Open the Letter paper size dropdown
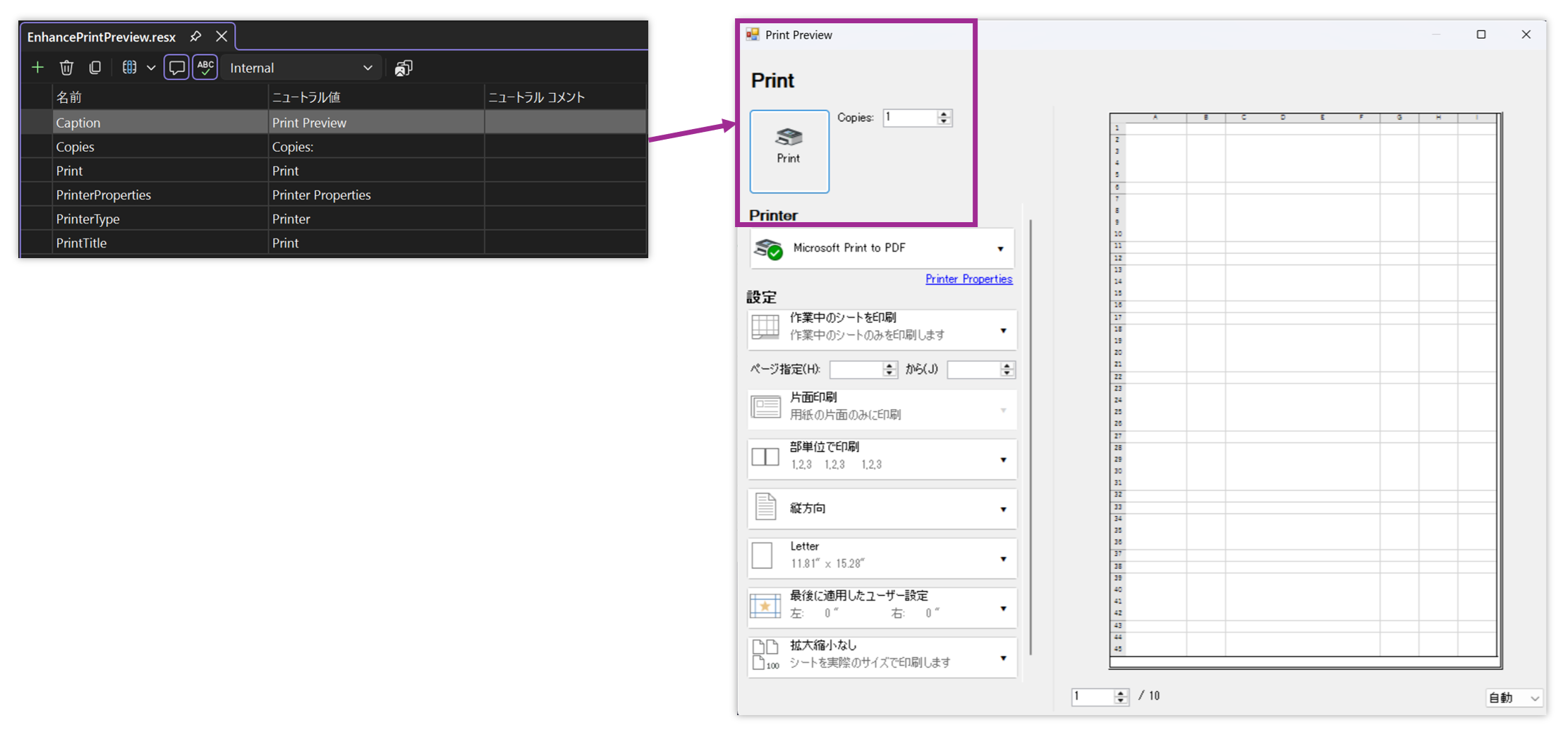This screenshot has height=737, width=1568. (x=882, y=558)
